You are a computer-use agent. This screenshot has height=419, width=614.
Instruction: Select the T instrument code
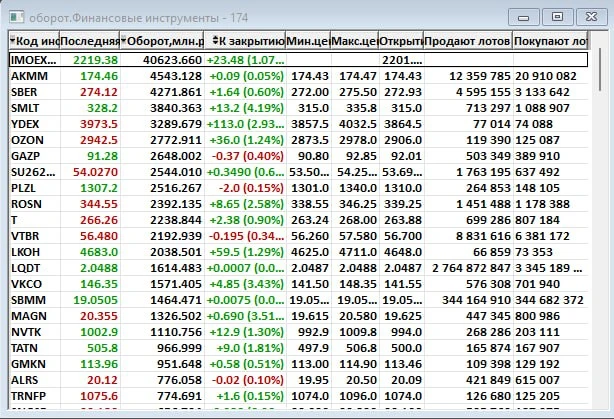pyautogui.click(x=14, y=220)
